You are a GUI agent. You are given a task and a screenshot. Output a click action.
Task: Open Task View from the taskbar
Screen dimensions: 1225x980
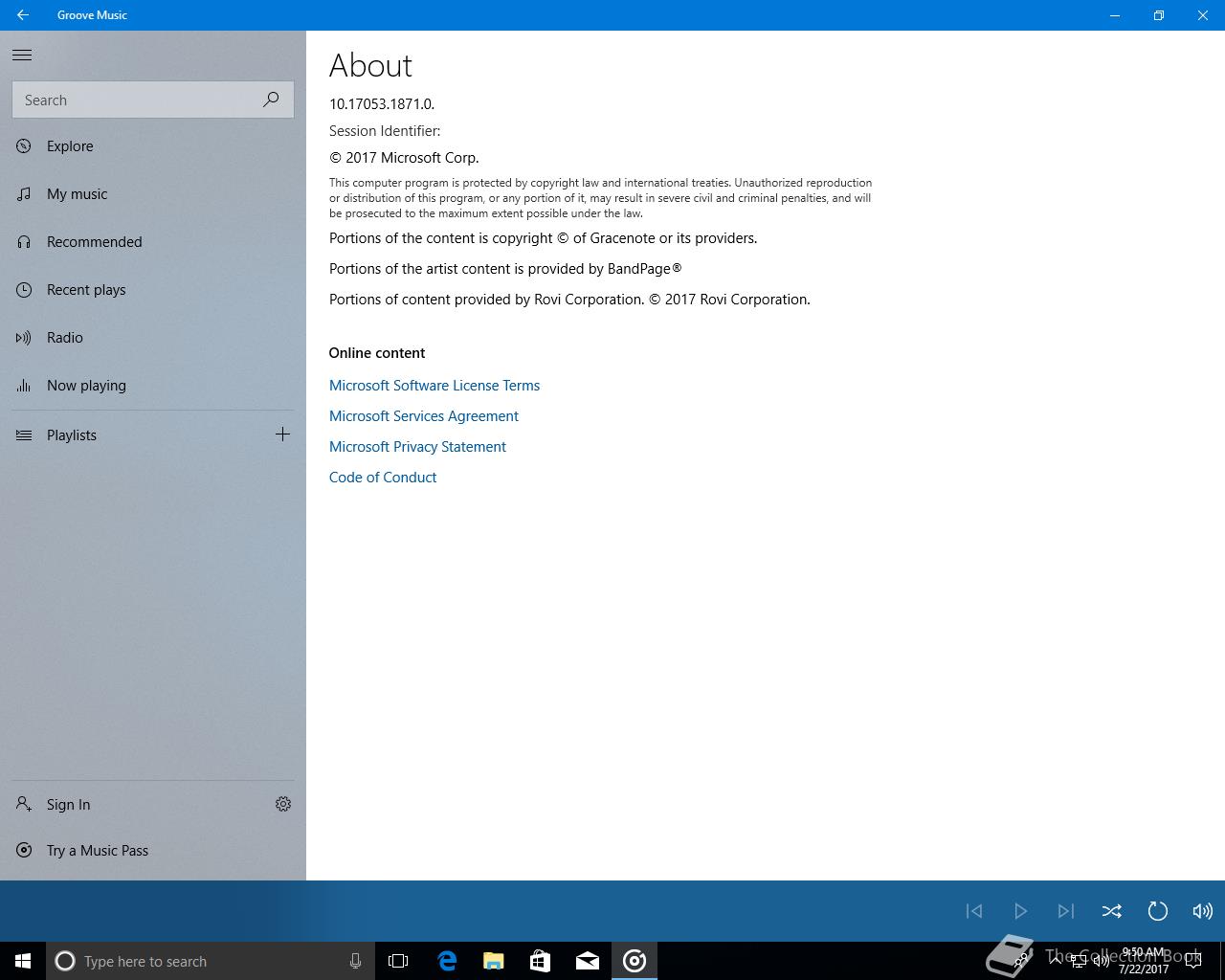click(398, 961)
